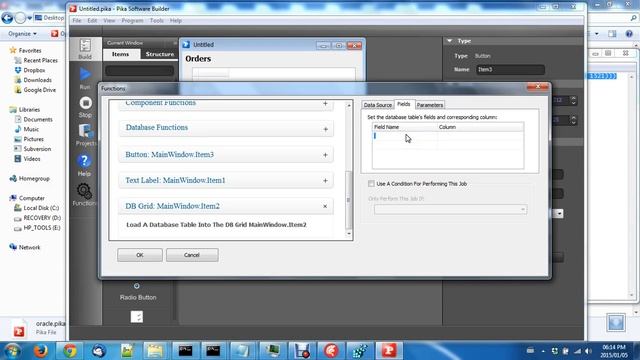The height and width of the screenshot is (360, 640).
Task: Click the Items search field
Action: pos(140,71)
